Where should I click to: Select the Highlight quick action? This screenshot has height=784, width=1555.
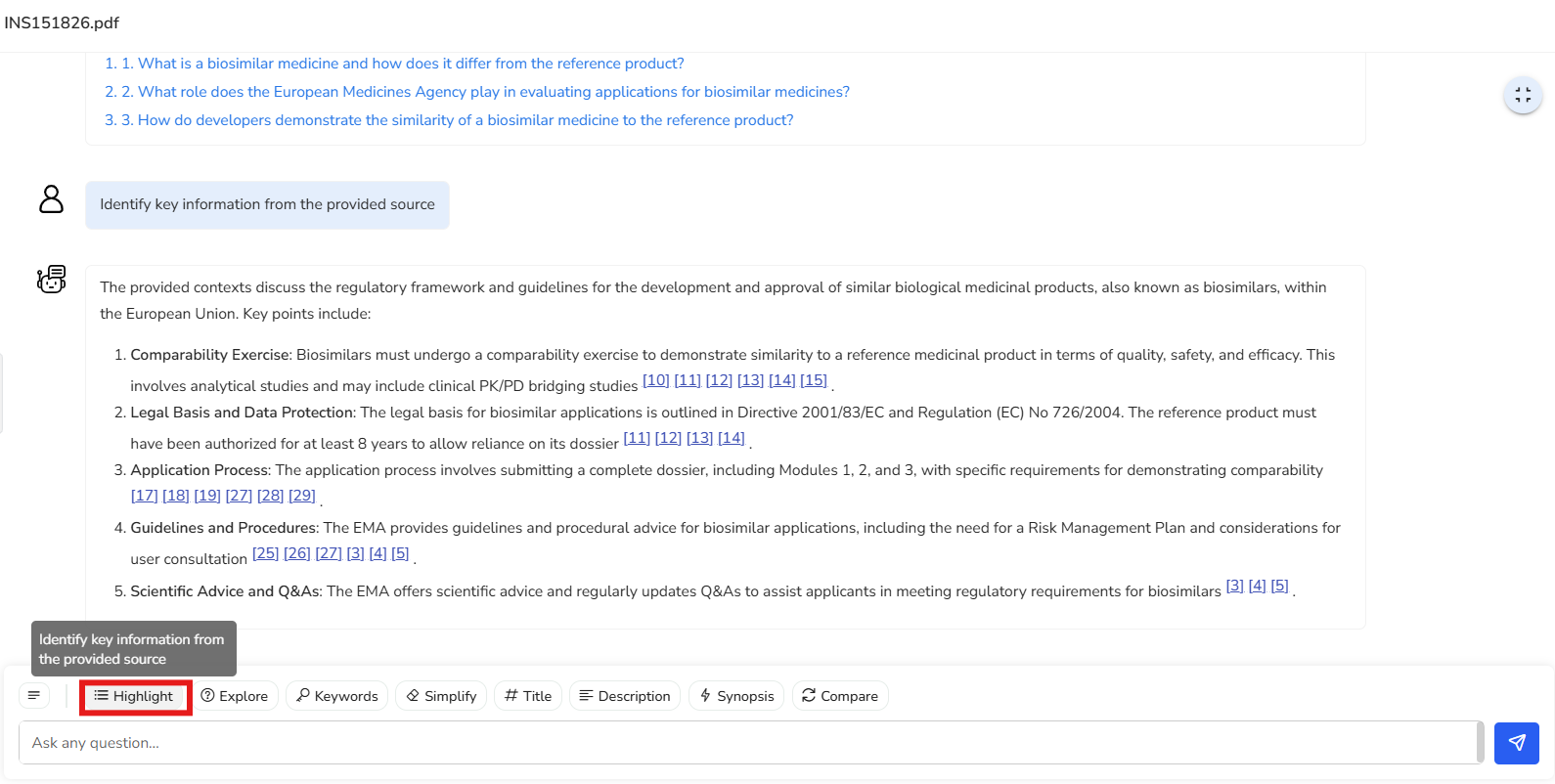(135, 696)
